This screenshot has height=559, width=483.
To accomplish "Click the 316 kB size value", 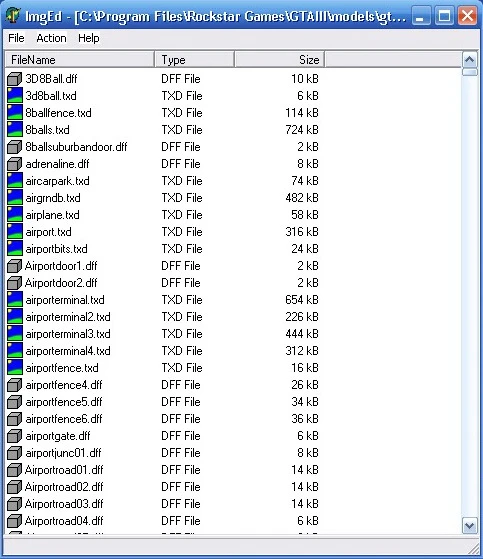I will 302,232.
